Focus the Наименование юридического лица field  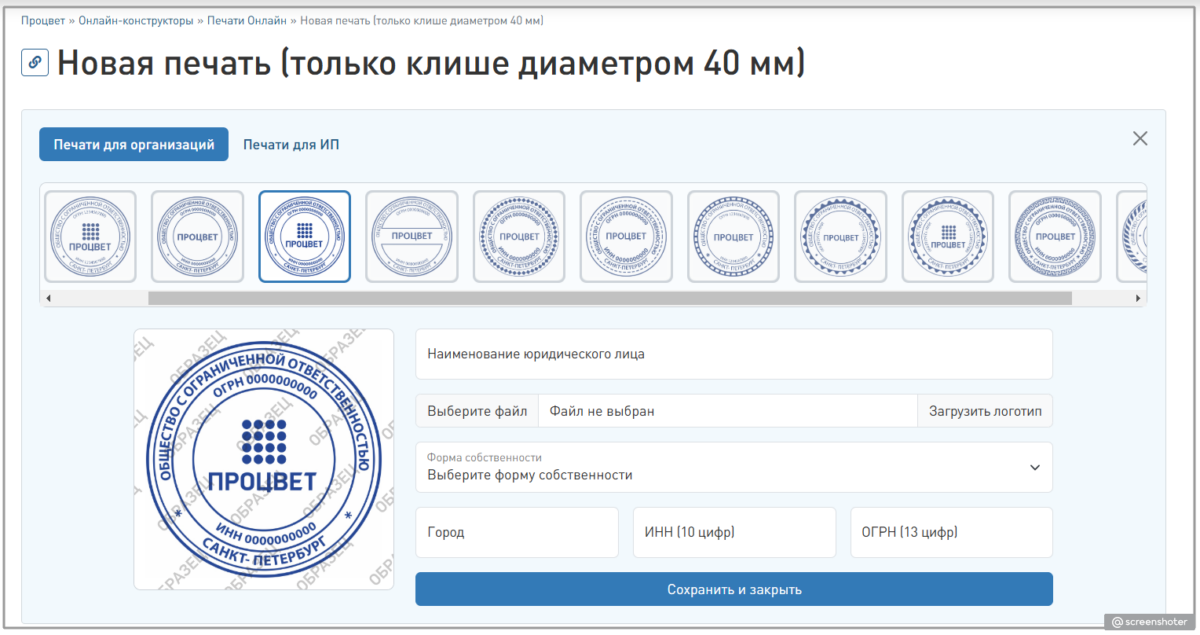pyautogui.click(x=733, y=354)
